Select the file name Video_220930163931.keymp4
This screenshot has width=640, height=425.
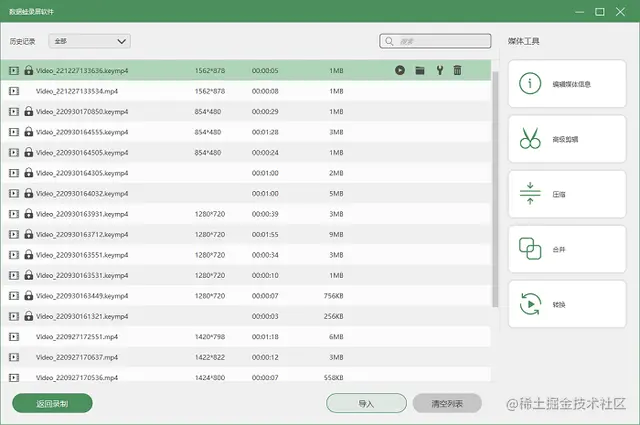click(x=82, y=214)
